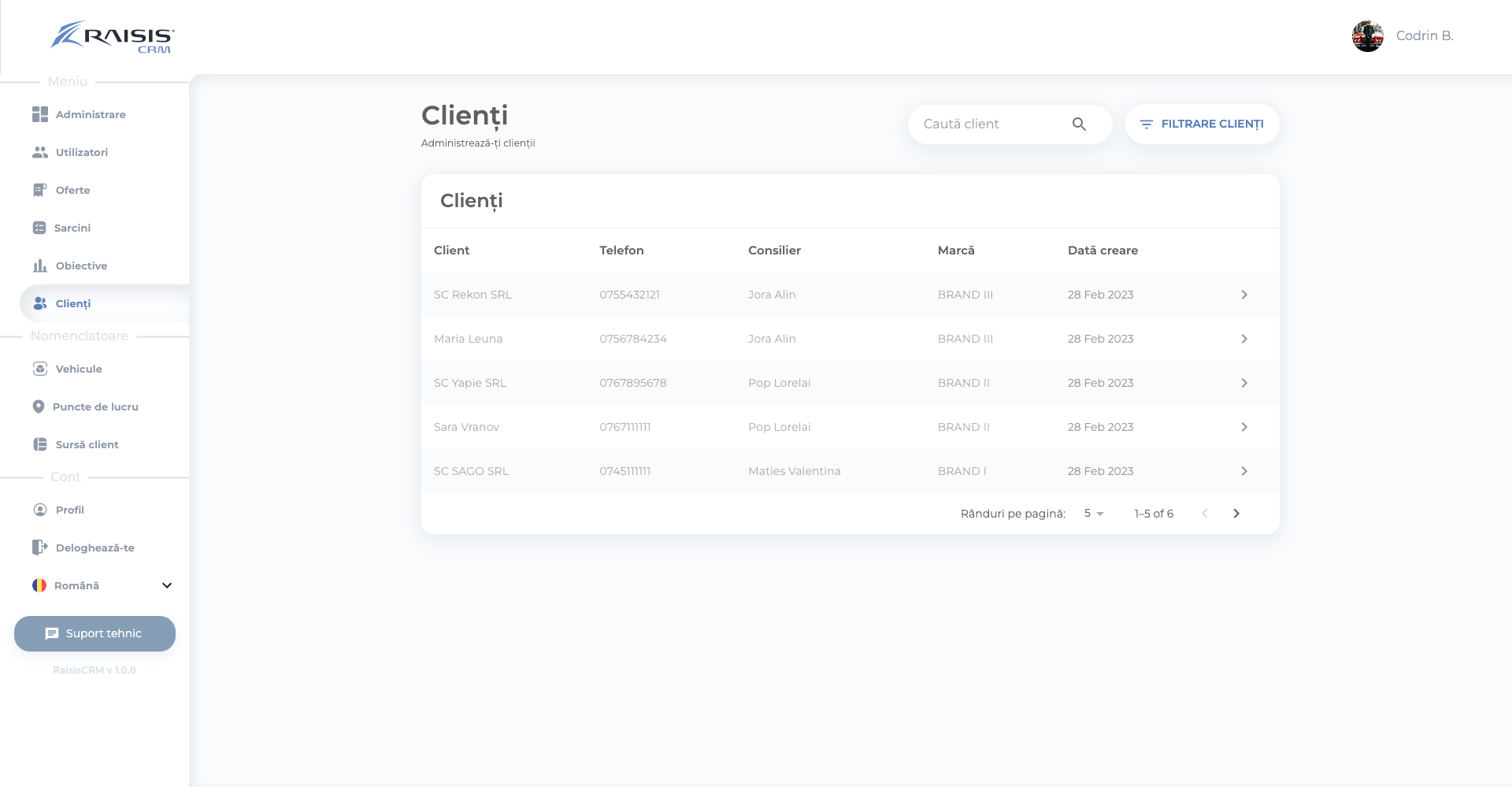The image size is (1512, 787).
Task: Click the FILTRARE CLIENȚI button
Action: (1202, 124)
